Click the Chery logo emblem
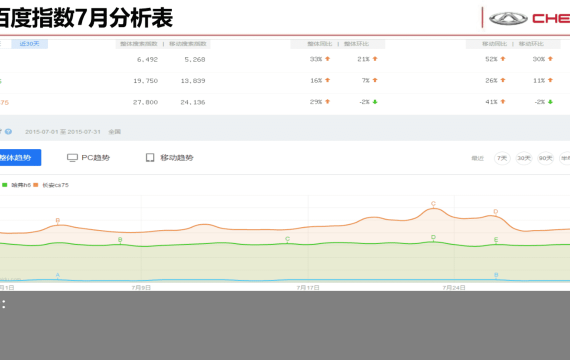The width and height of the screenshot is (570, 360). click(x=508, y=18)
